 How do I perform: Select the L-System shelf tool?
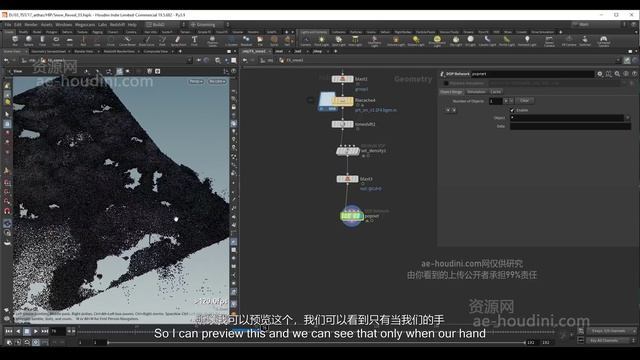click(x=231, y=41)
